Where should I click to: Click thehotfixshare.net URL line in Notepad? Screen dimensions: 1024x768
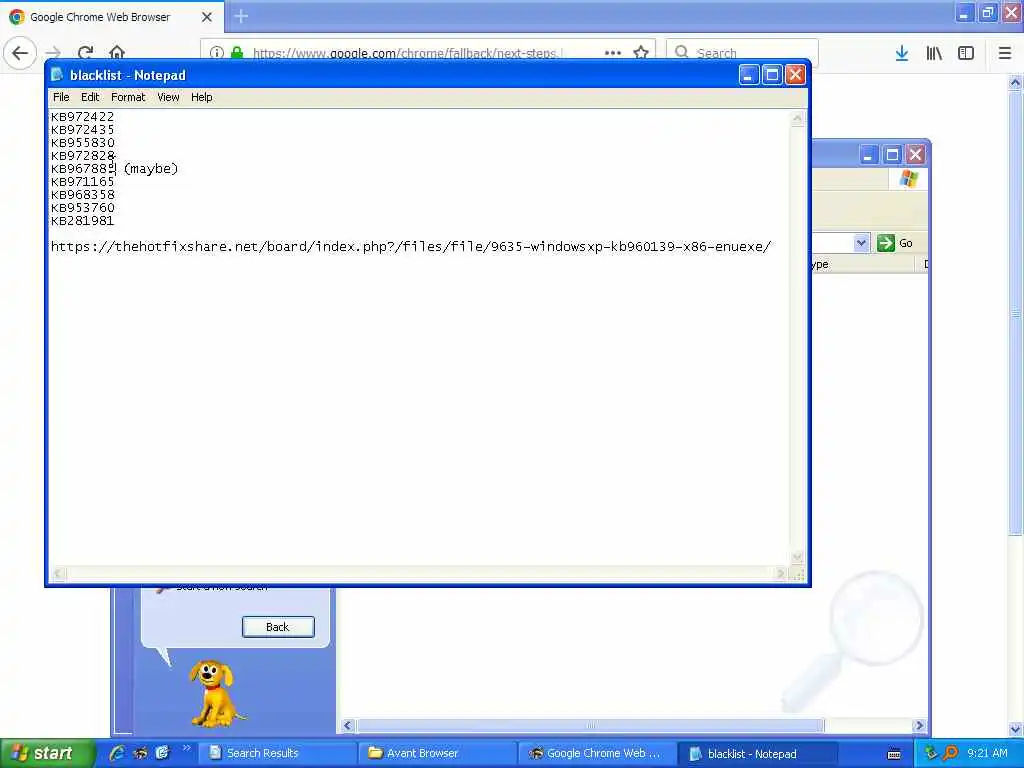pos(411,247)
